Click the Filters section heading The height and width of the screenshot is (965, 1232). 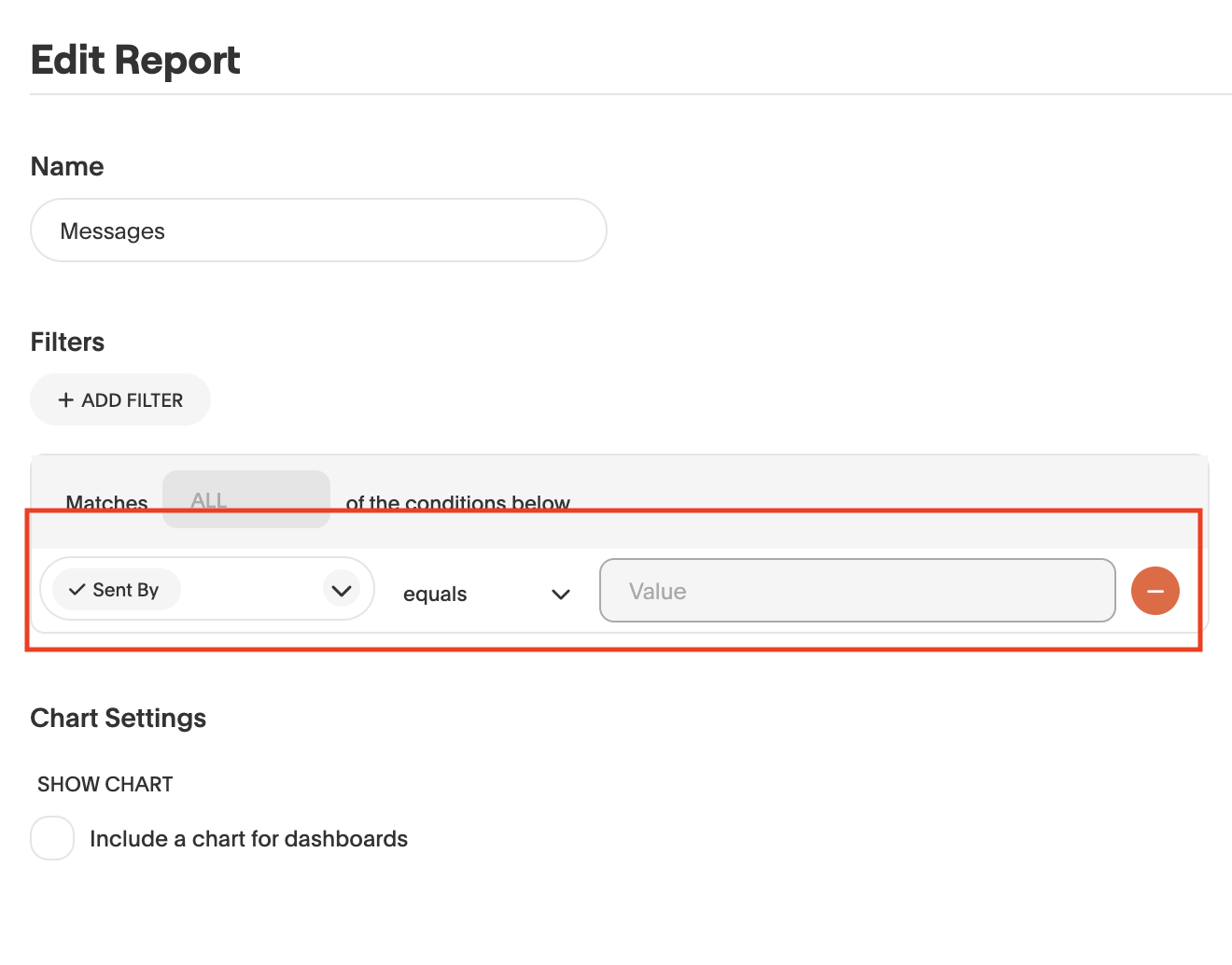tap(67, 343)
